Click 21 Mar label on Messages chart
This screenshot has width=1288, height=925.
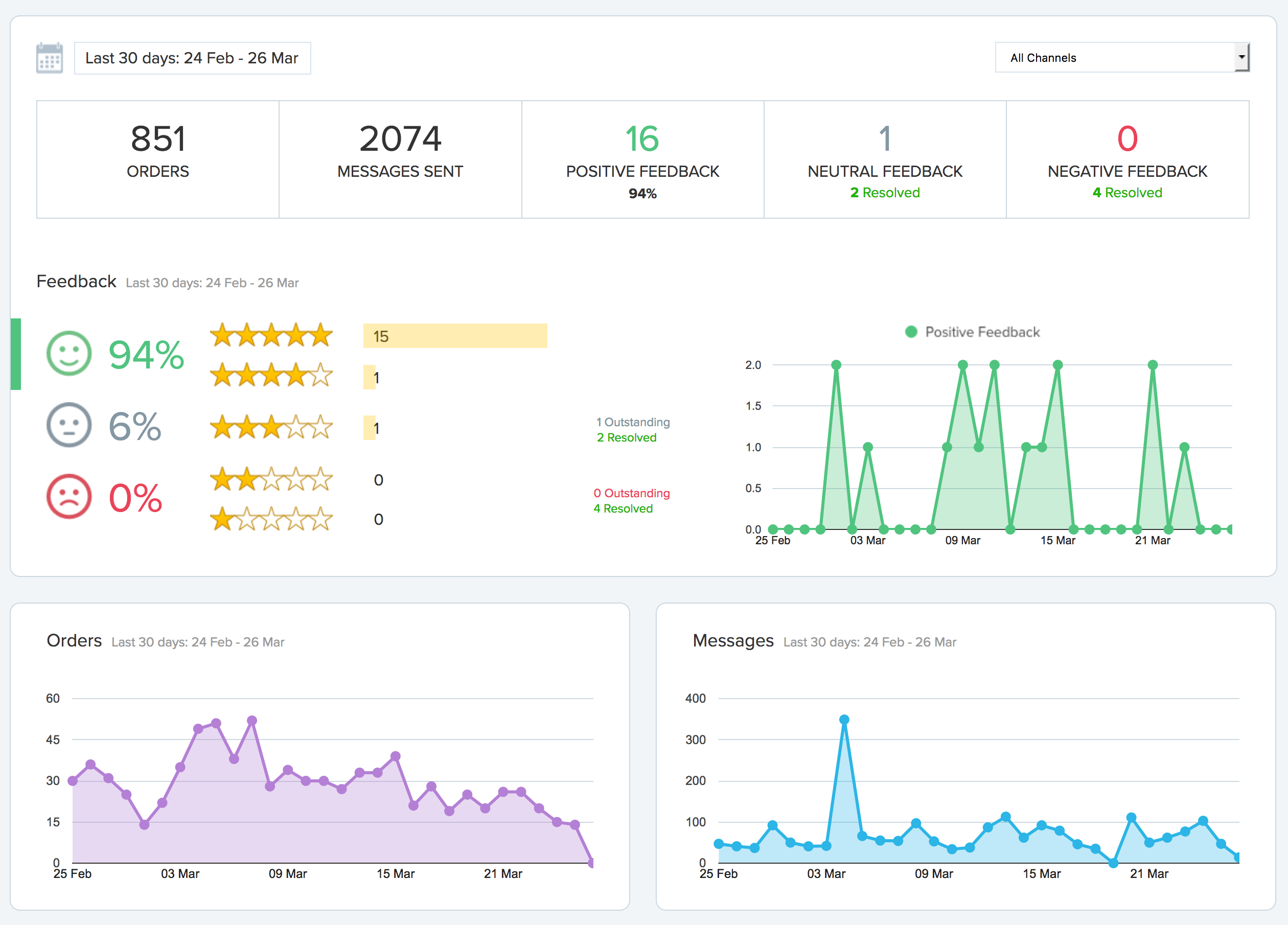(x=1149, y=874)
